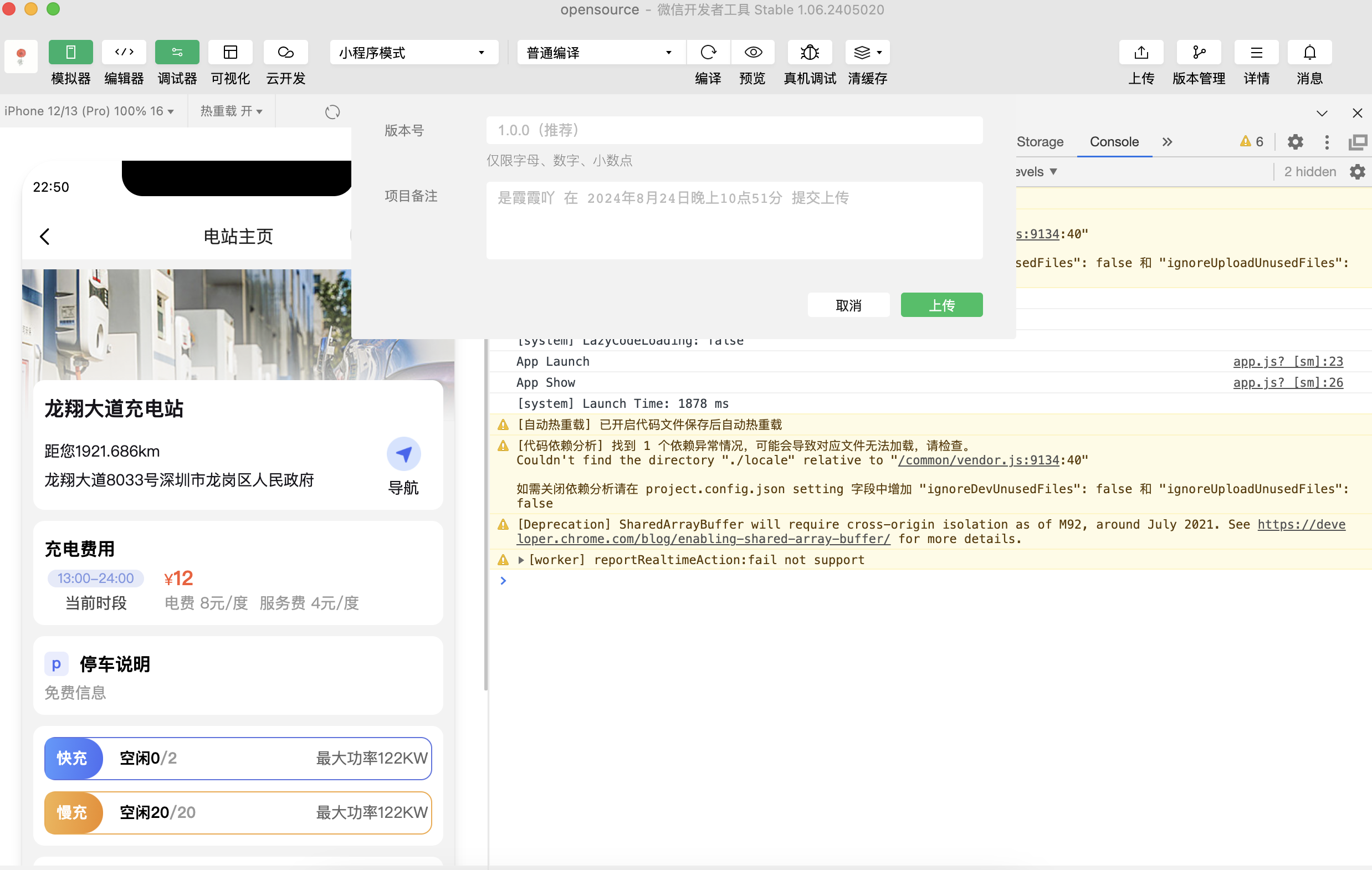Screen dimensions: 1372x870
Task: Click the version number input field
Action: click(x=734, y=130)
